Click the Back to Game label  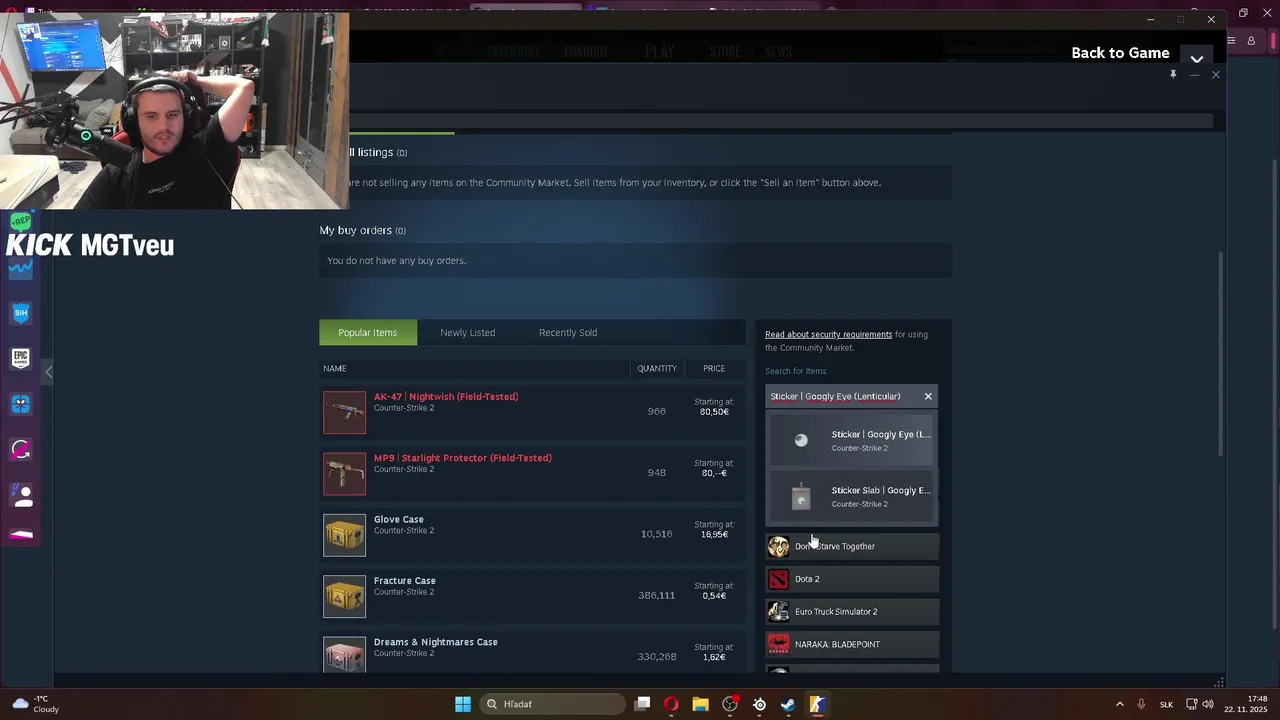[x=1120, y=53]
